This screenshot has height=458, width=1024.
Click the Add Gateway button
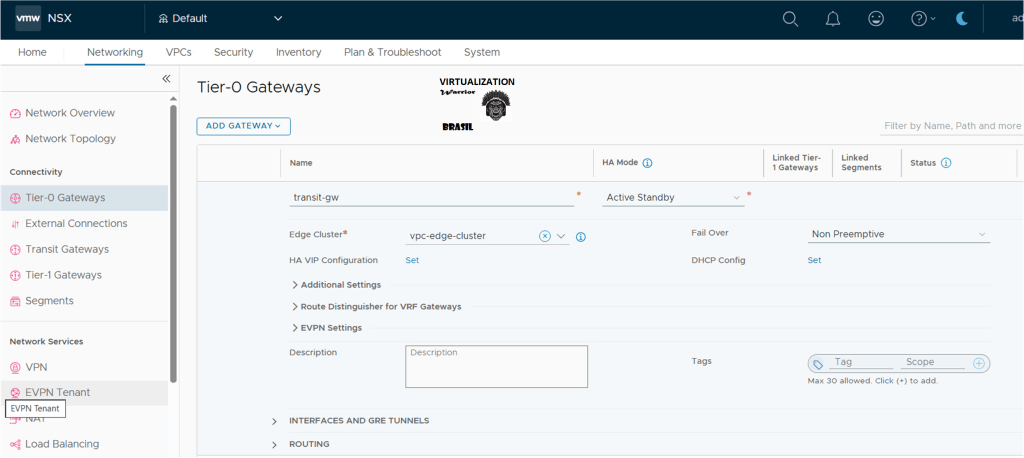pyautogui.click(x=243, y=126)
